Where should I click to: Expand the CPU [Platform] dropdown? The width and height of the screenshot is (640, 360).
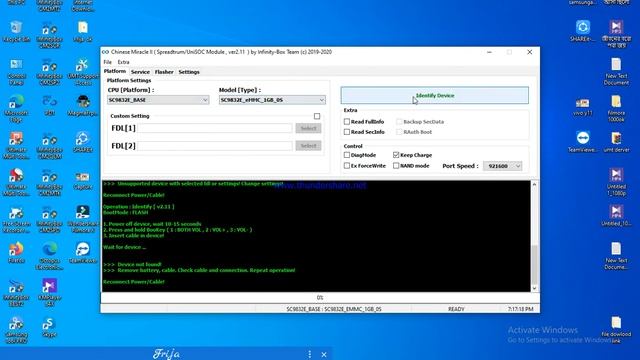(158, 100)
